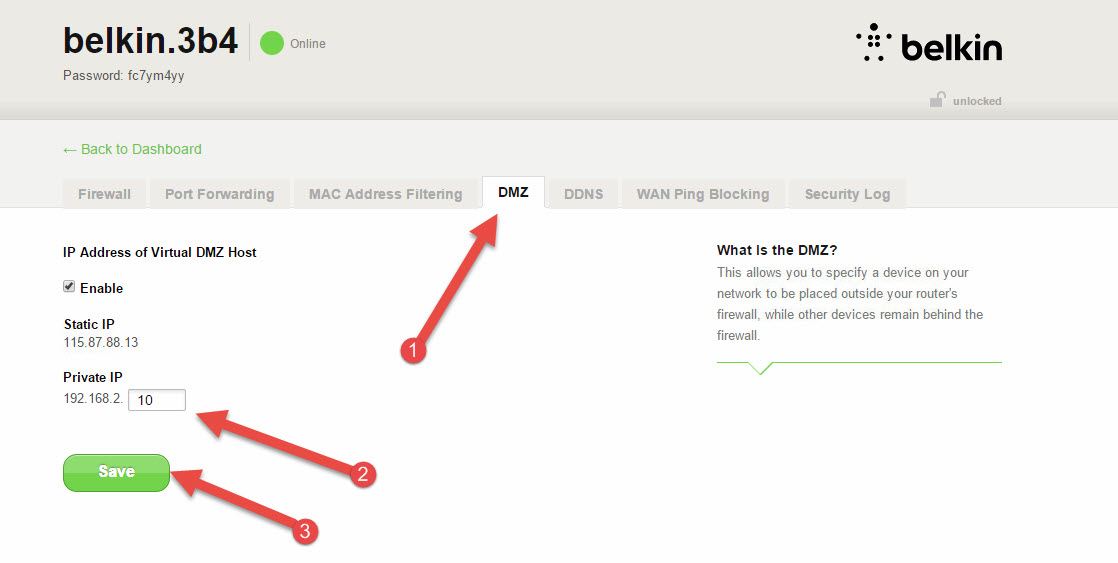Open the Port Forwarding tab
This screenshot has height=563, width=1118.
pos(219,194)
